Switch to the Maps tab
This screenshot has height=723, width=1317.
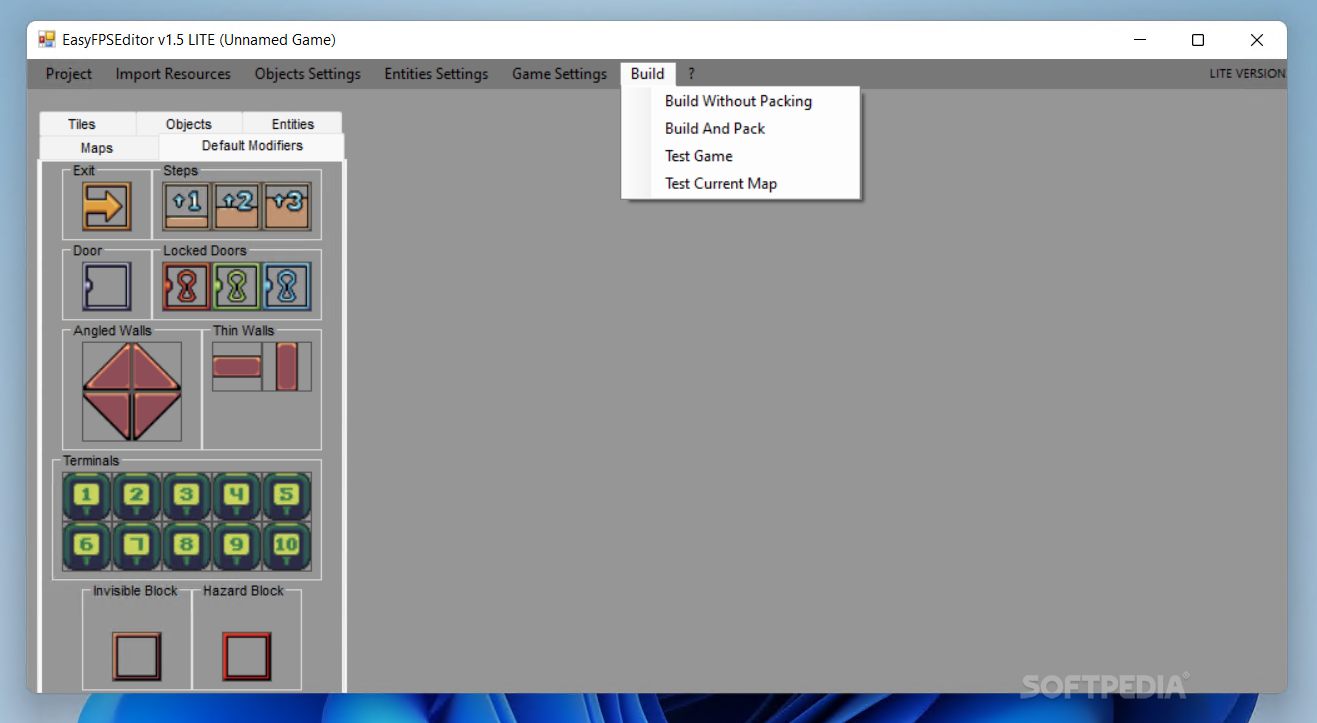[97, 148]
